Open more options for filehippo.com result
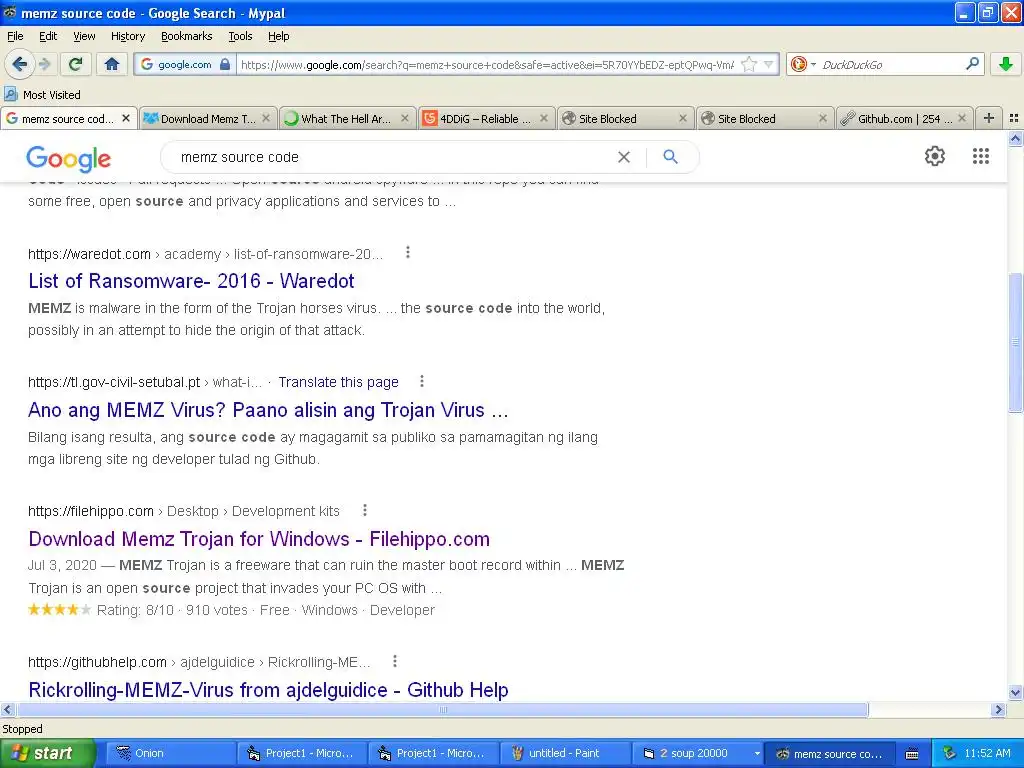Image resolution: width=1024 pixels, height=768 pixels. pos(364,510)
